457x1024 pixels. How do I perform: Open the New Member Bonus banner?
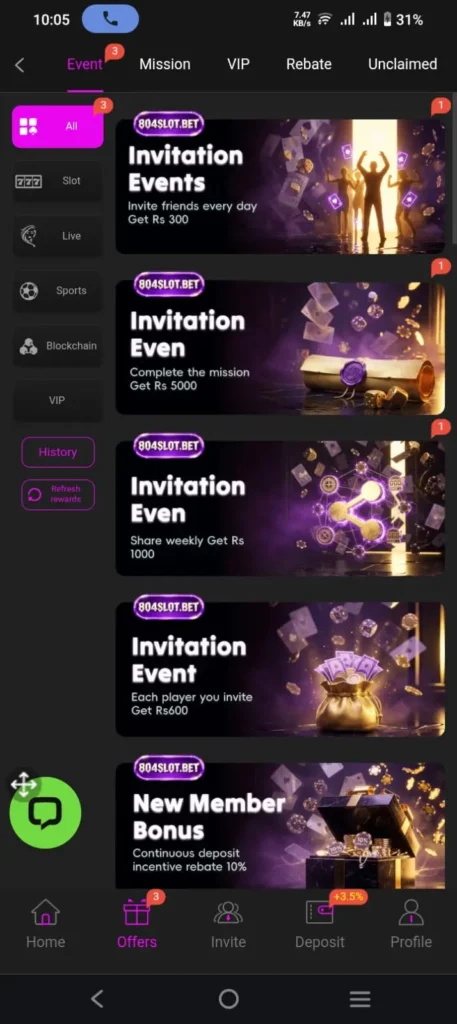tap(281, 825)
